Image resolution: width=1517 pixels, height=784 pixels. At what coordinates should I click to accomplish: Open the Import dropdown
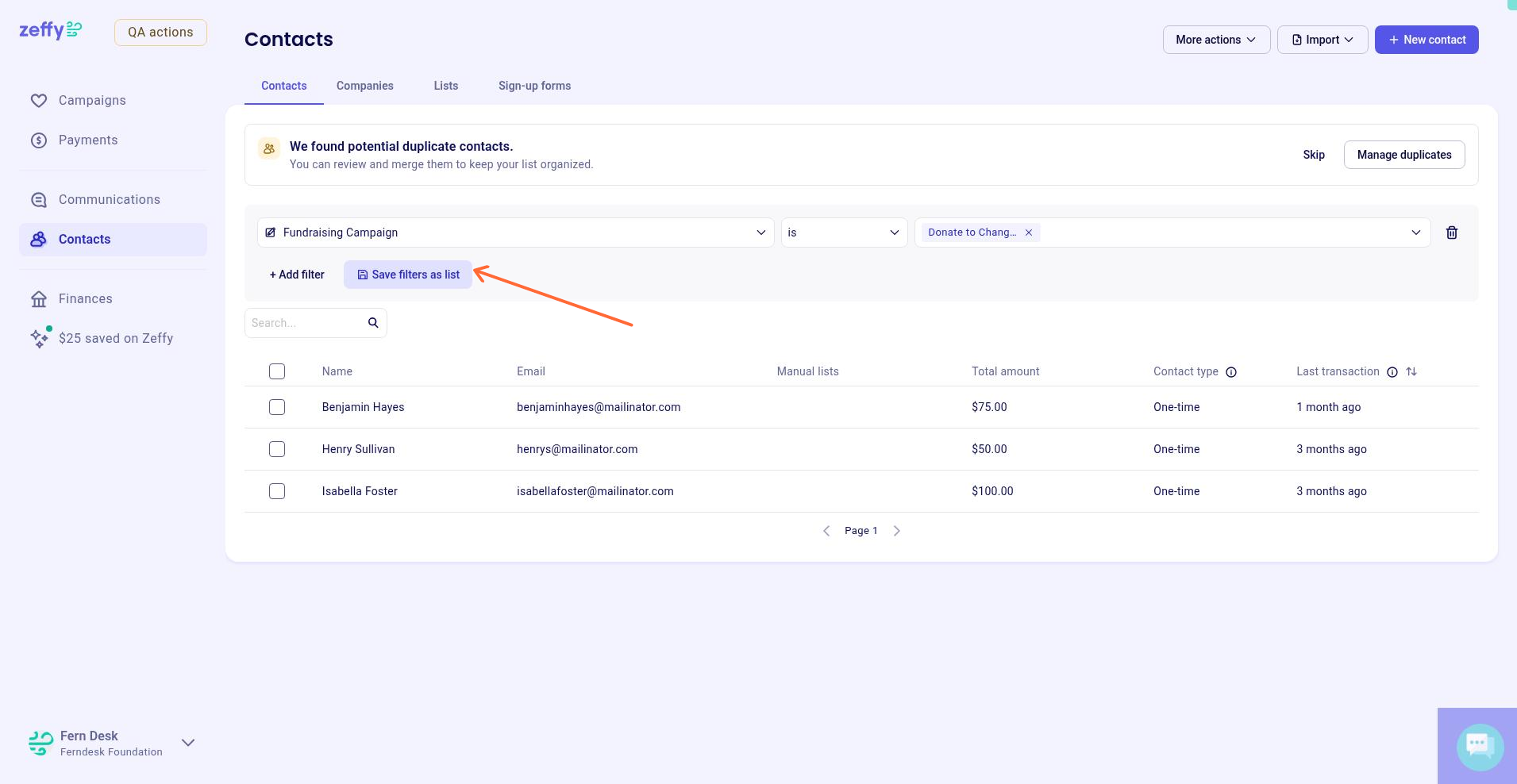point(1323,40)
